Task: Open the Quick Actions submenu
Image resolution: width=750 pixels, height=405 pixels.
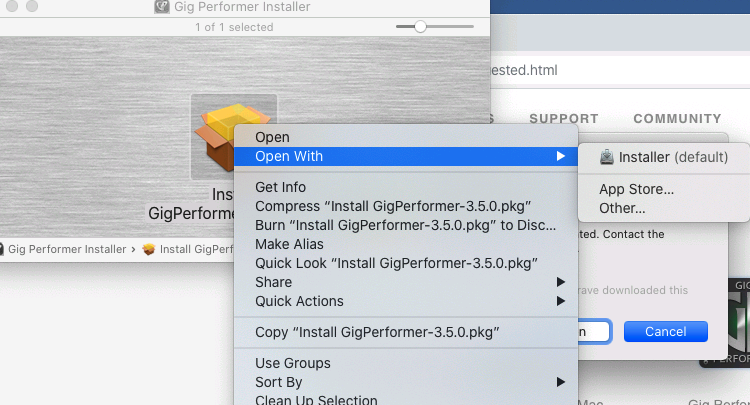Action: tap(406, 301)
